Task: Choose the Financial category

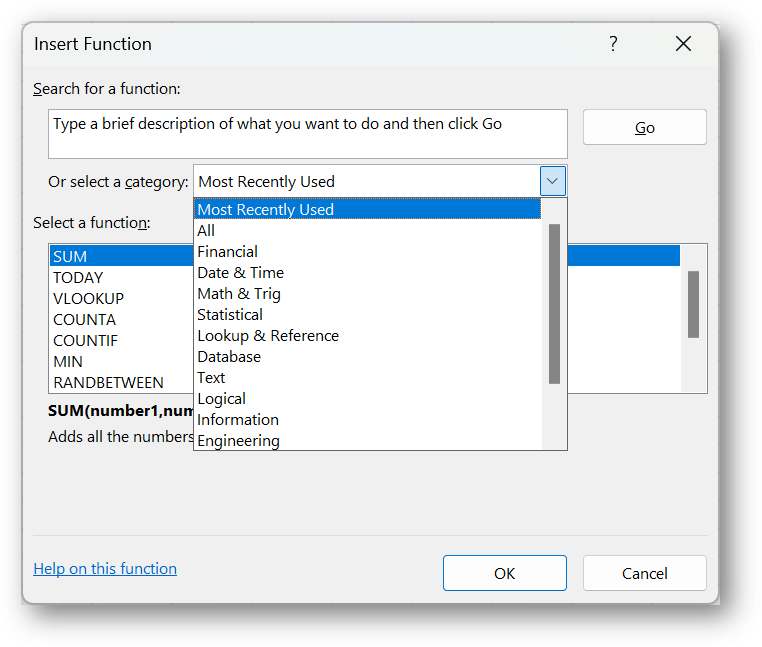Action: click(x=367, y=251)
